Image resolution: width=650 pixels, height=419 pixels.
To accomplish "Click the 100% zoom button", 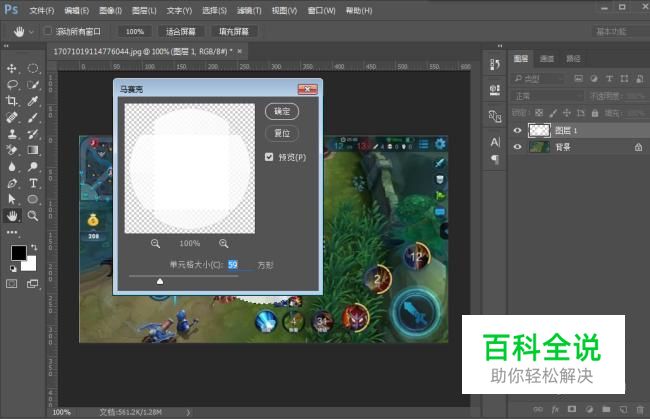I will pos(134,31).
